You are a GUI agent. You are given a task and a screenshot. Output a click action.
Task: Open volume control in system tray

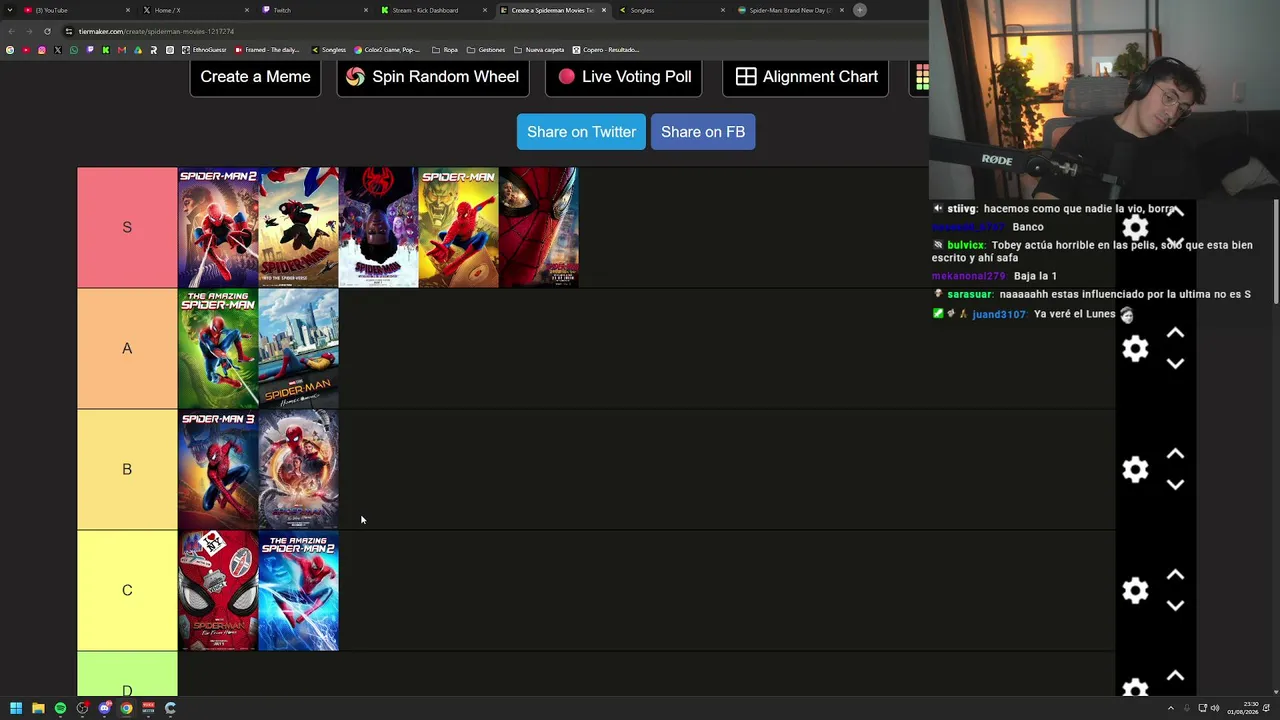click(1215, 708)
